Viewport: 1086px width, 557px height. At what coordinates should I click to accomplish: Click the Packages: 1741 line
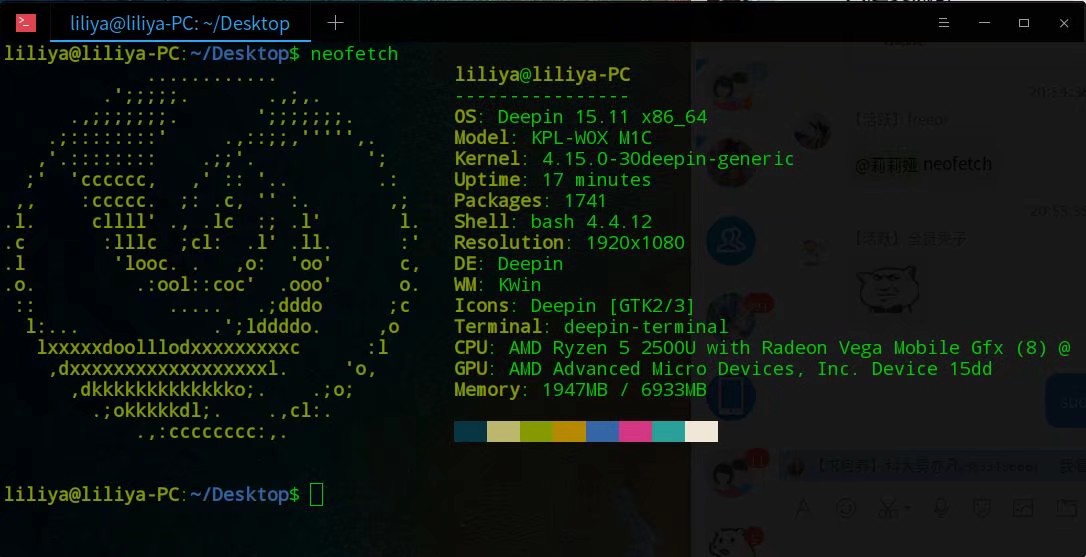(530, 200)
